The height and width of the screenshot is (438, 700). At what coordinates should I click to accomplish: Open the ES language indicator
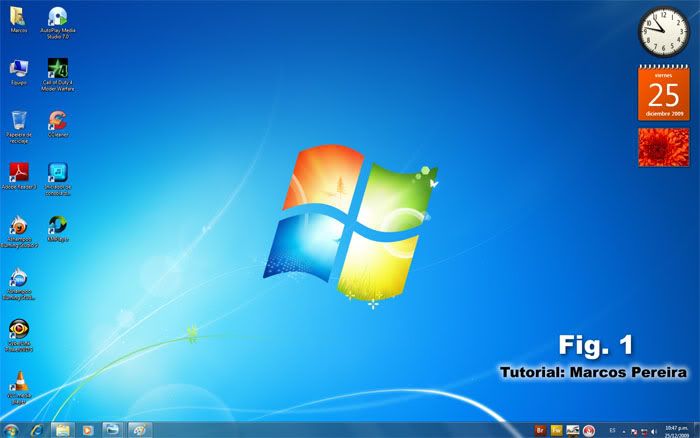[x=612, y=431]
